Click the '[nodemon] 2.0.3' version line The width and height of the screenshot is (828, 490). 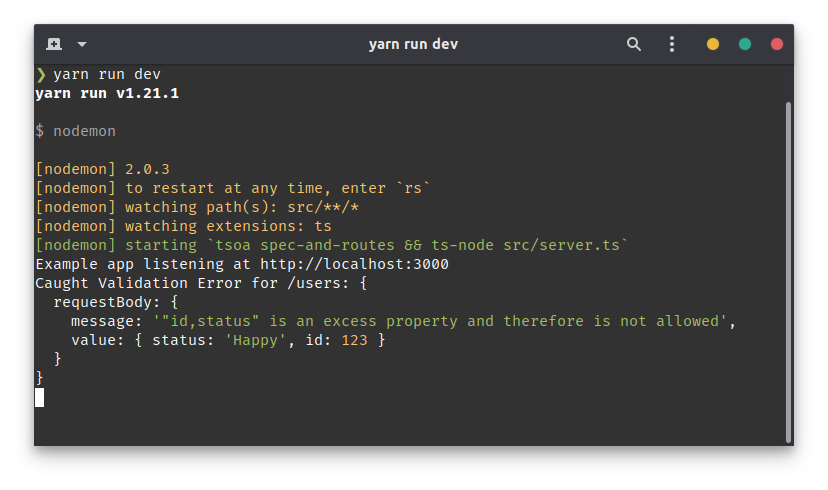click(102, 169)
